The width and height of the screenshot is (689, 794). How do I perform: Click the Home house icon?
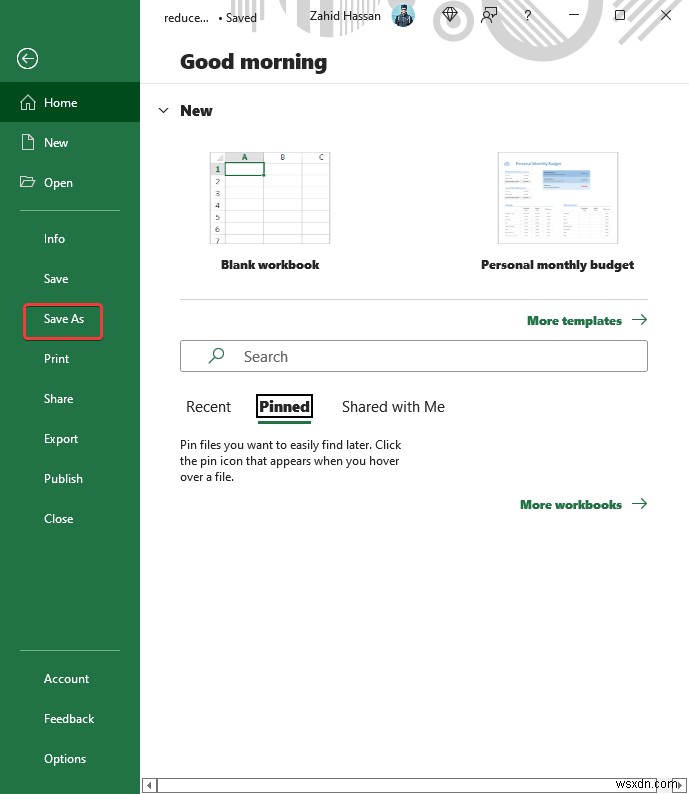[27, 103]
